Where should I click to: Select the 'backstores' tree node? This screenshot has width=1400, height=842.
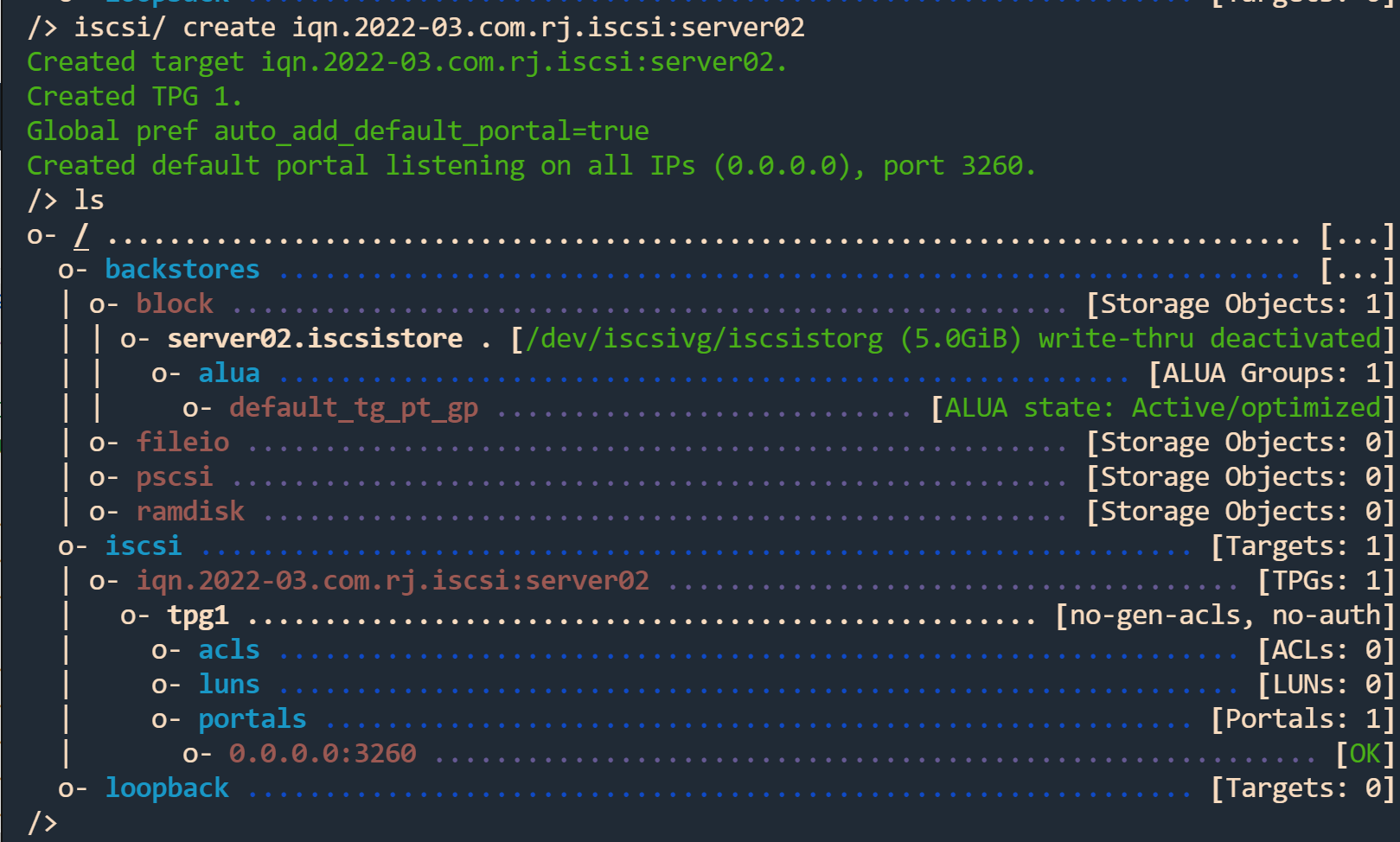coord(182,270)
